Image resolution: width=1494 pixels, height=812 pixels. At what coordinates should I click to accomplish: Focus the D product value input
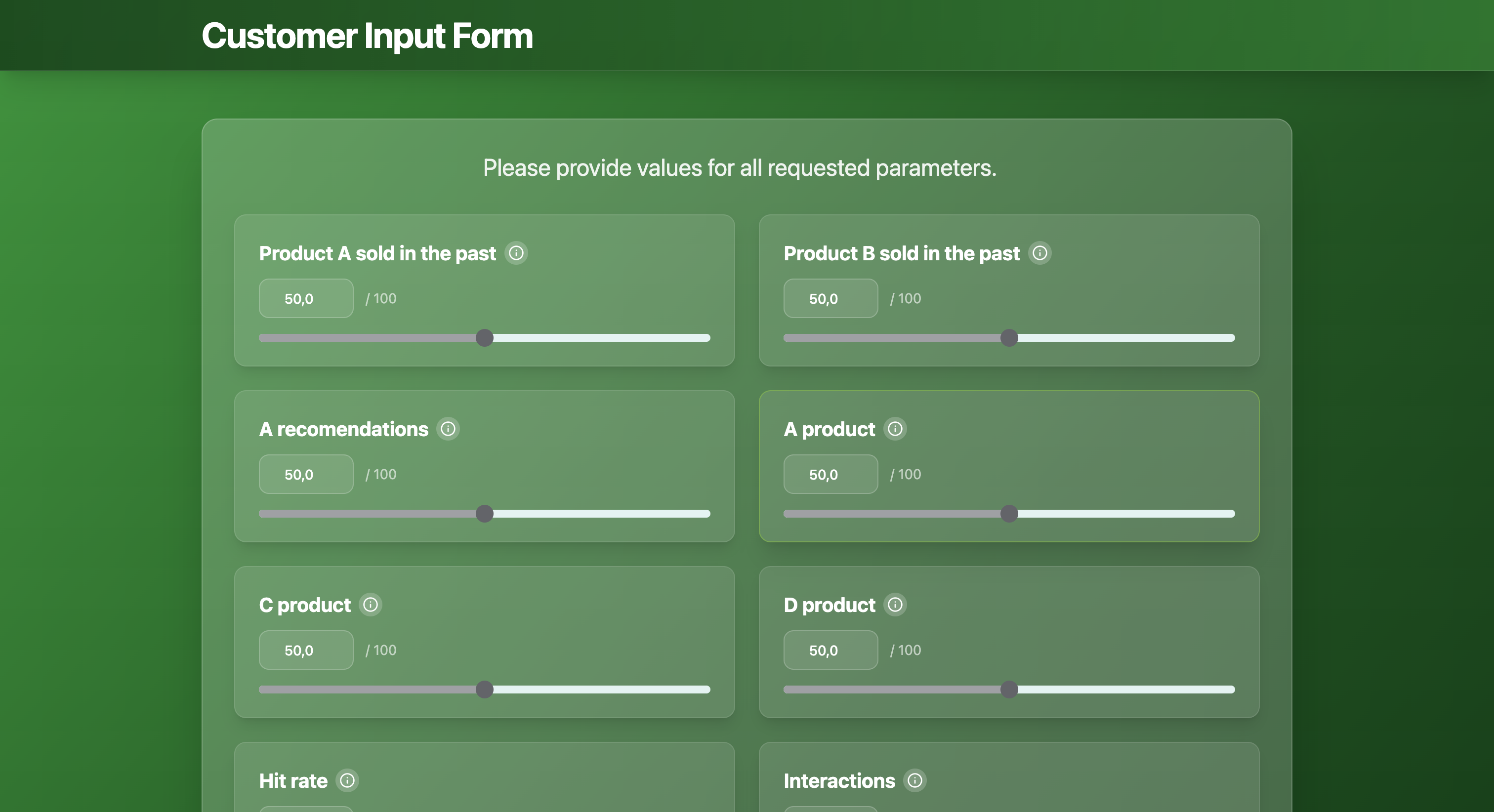[830, 650]
